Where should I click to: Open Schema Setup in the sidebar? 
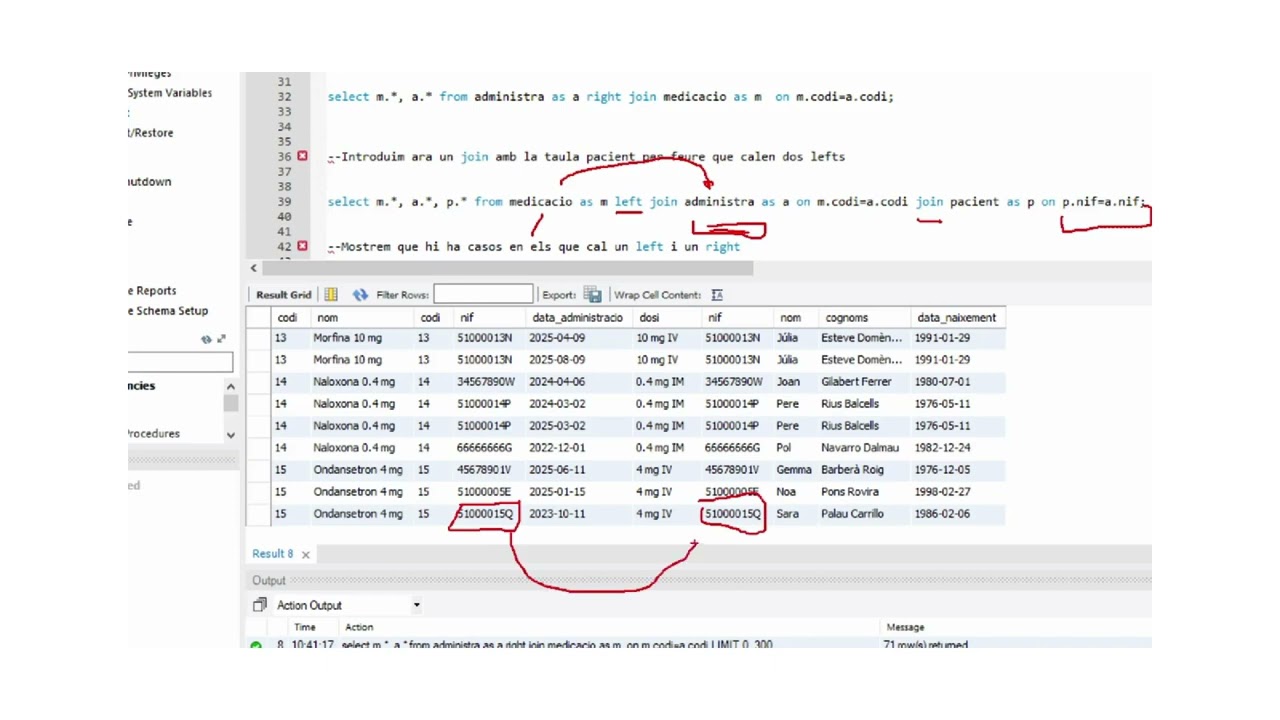168,311
